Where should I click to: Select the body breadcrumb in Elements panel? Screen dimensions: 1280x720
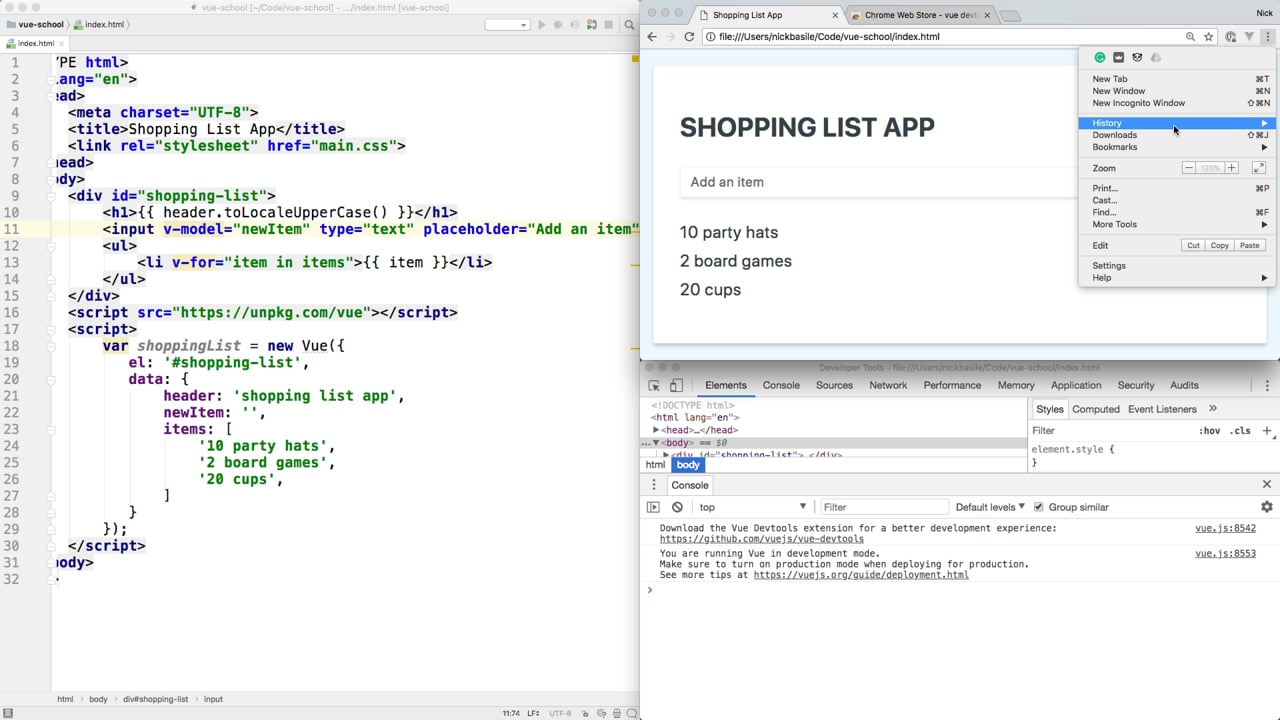[688, 465]
